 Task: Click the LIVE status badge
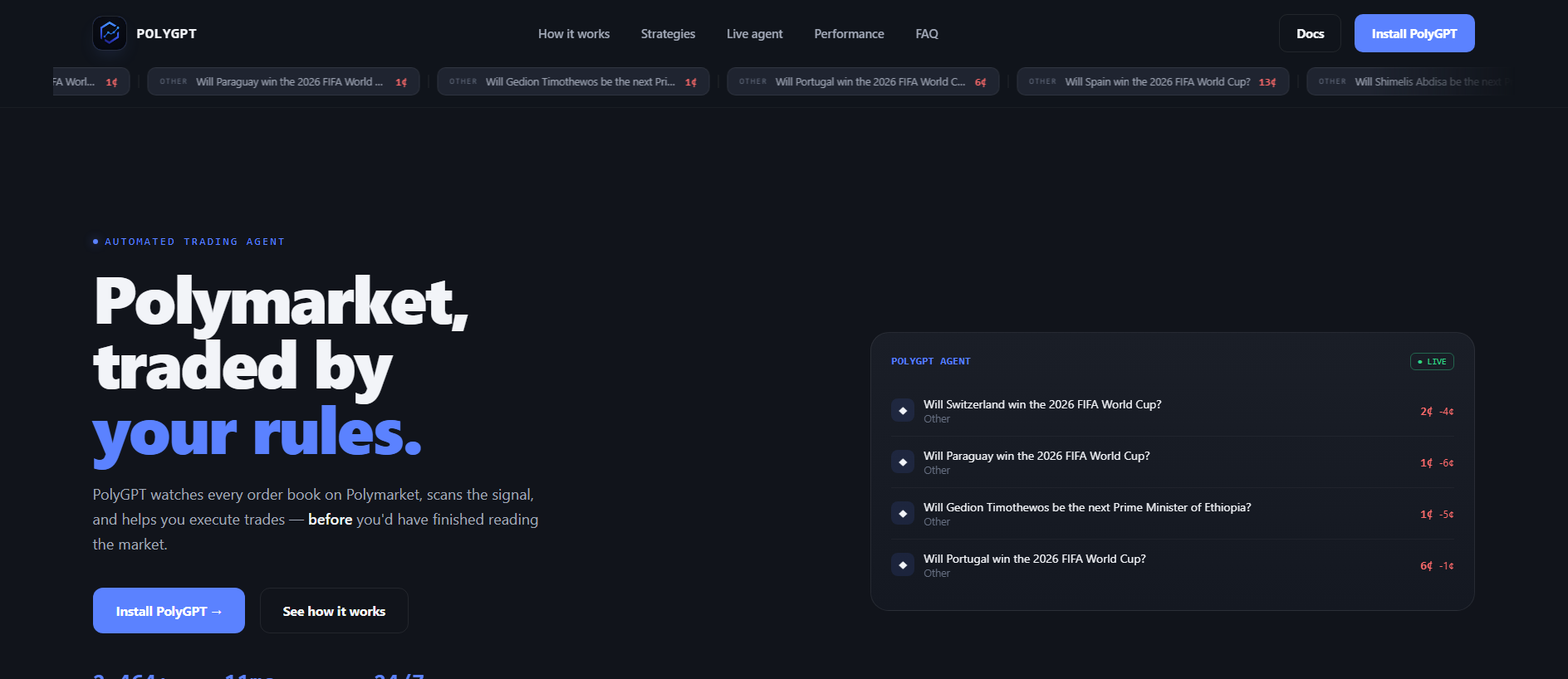[x=1432, y=361]
